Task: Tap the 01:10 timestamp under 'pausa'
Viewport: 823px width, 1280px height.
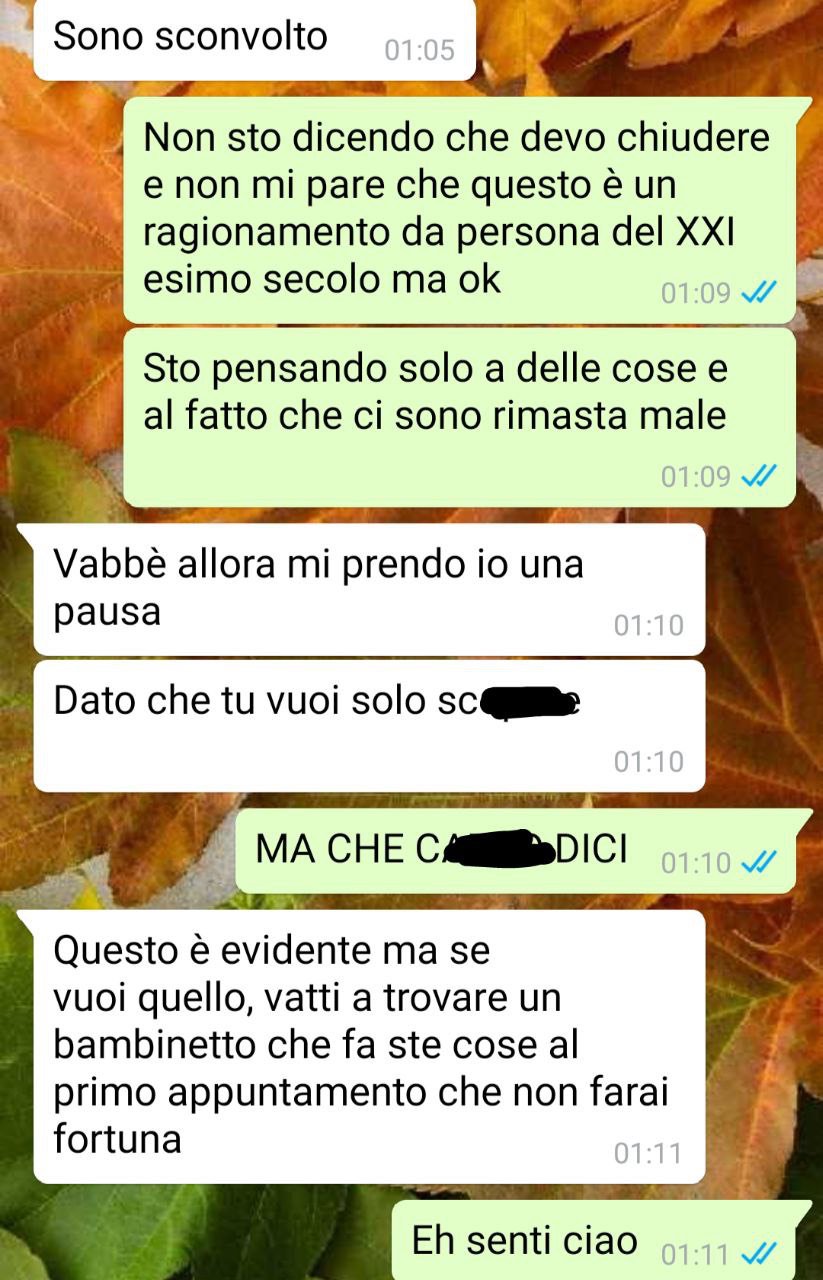Action: 648,626
